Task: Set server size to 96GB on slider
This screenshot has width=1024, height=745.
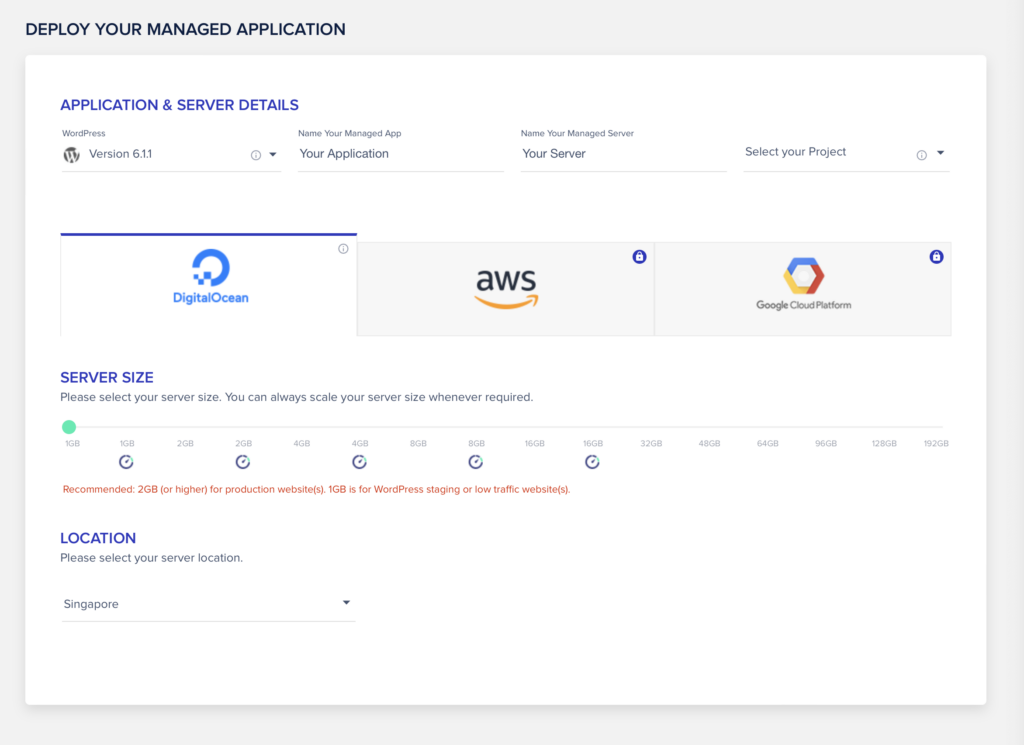Action: [825, 443]
